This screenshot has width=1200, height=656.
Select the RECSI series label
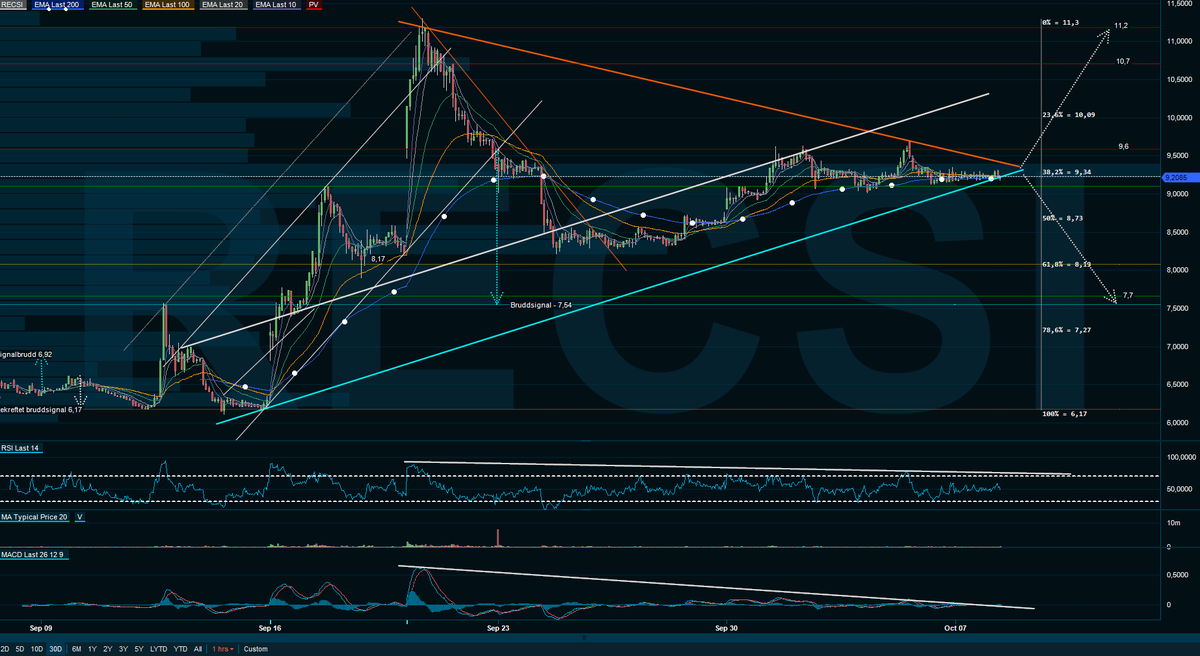14,5
